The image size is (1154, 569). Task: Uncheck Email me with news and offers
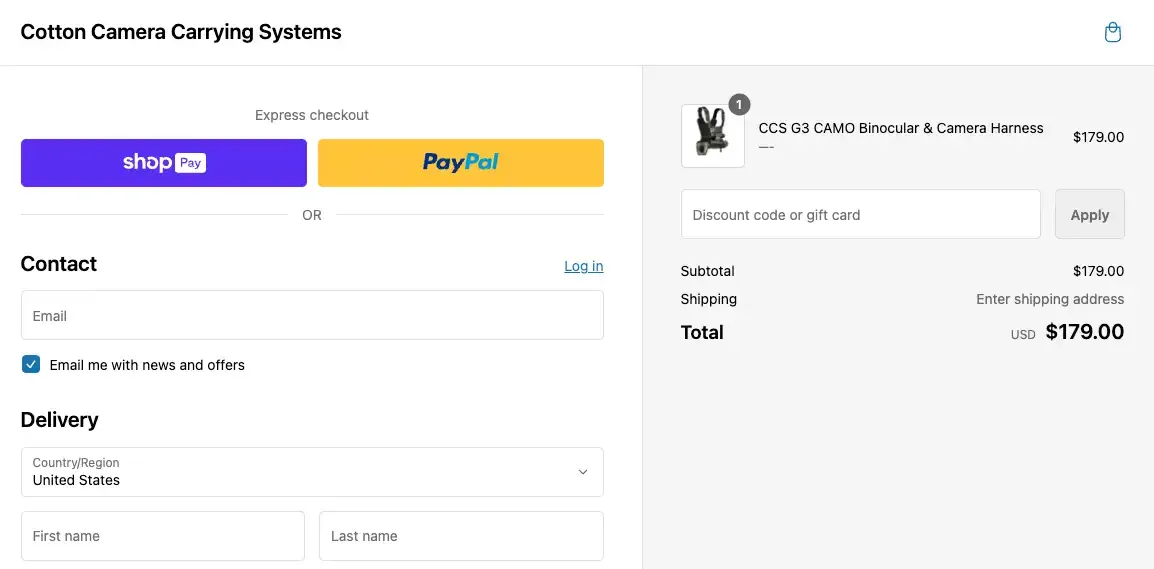click(31, 364)
